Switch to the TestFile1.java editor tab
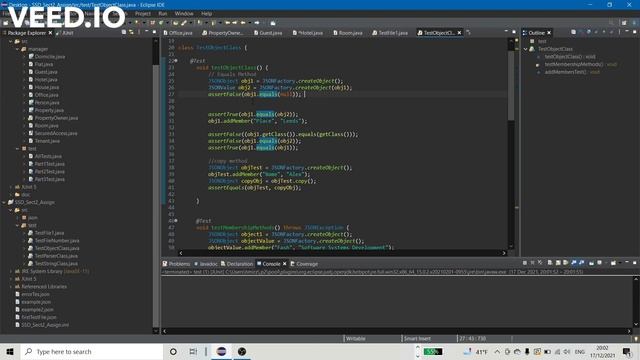The image size is (640, 360). point(390,33)
